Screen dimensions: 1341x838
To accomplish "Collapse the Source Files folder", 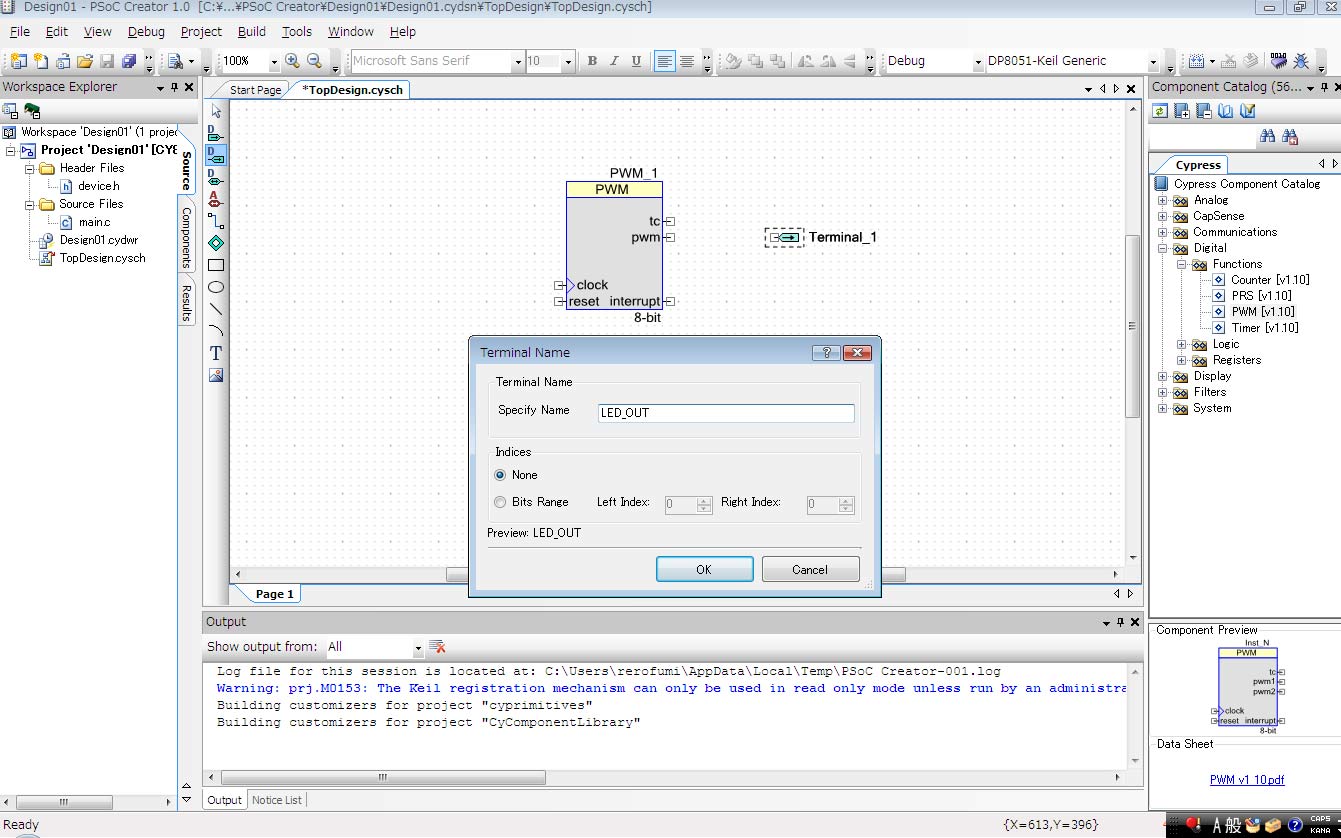I will click(30, 204).
